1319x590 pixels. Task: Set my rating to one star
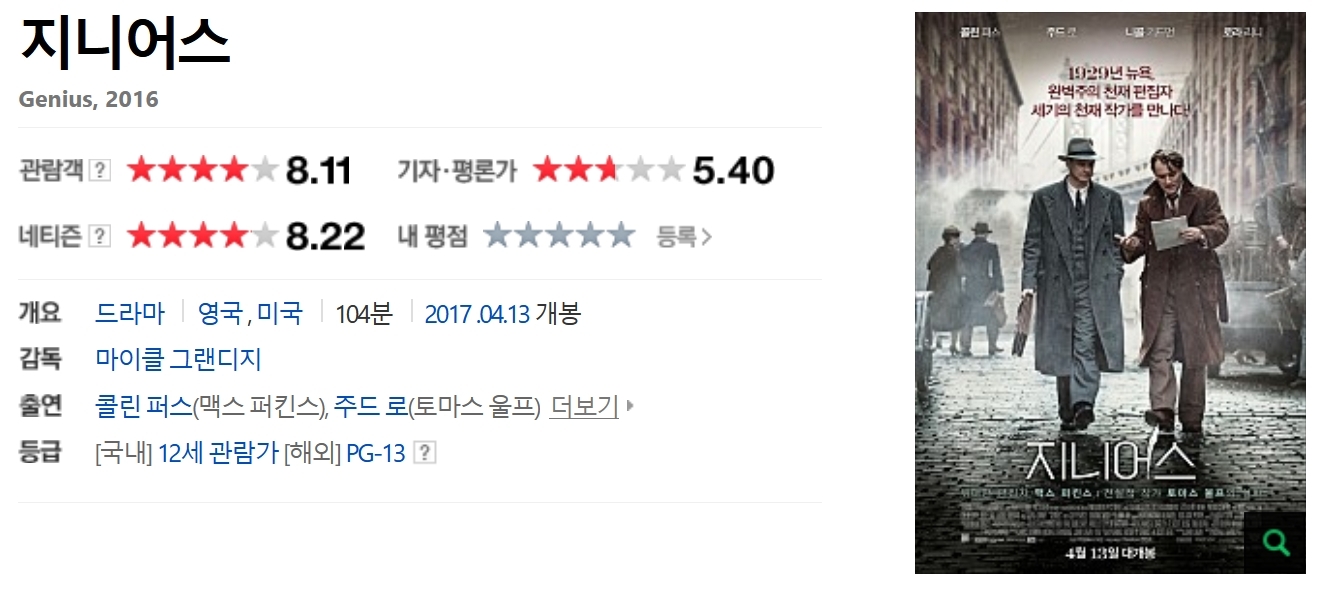coord(498,236)
